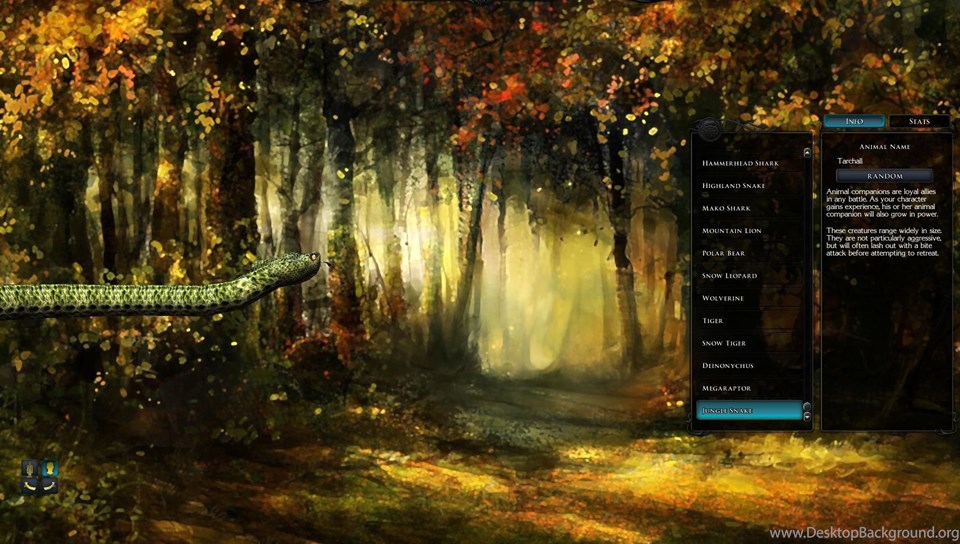Click the animal list scroll-up arrow
This screenshot has height=544, width=960.
click(807, 153)
